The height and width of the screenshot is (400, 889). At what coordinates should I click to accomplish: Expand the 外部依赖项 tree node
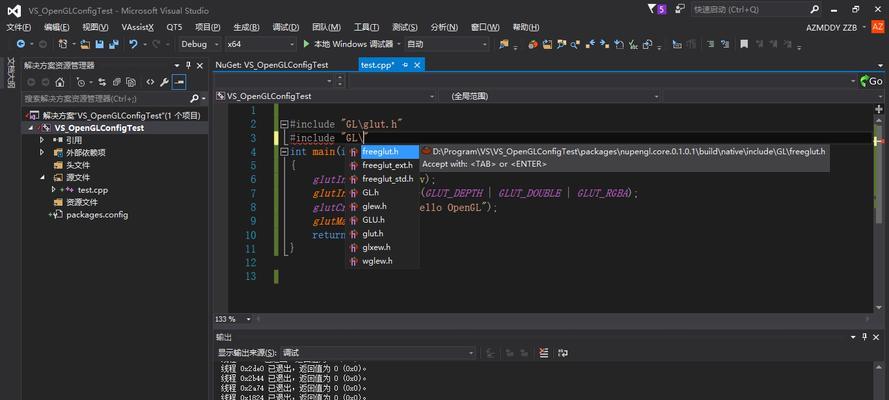(42, 152)
